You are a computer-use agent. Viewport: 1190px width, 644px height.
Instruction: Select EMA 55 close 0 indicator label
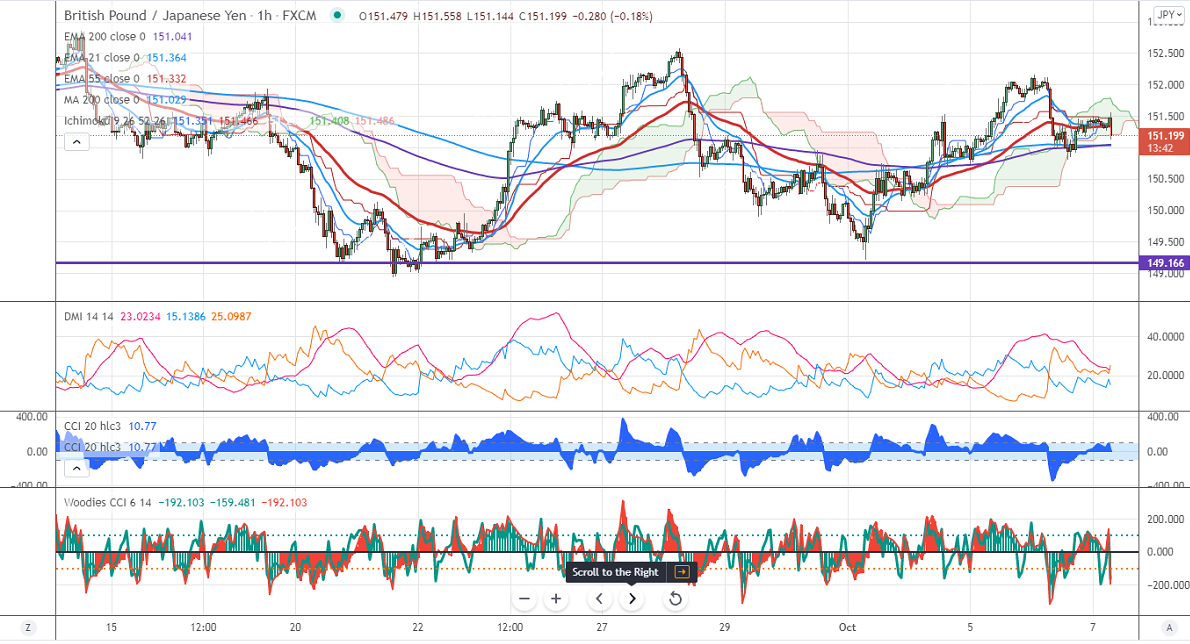pyautogui.click(x=102, y=79)
